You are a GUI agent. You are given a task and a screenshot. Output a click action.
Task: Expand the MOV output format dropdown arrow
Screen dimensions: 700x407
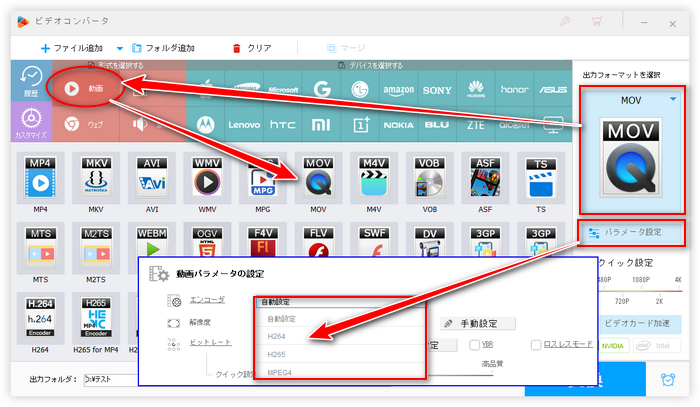(x=673, y=99)
